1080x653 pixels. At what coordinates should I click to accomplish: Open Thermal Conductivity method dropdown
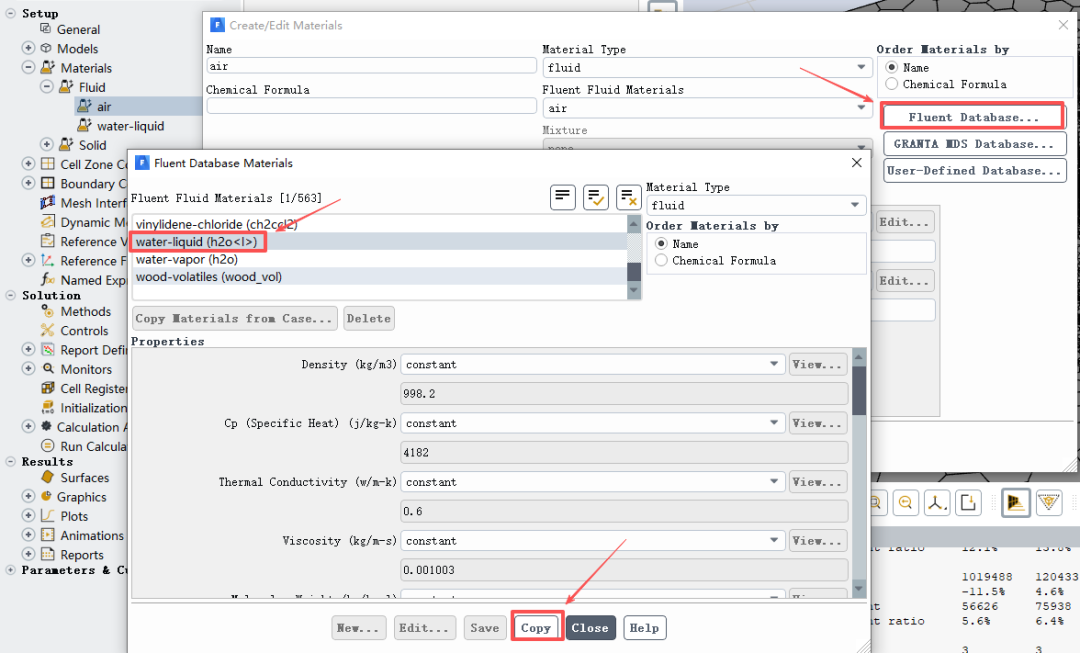tap(592, 482)
